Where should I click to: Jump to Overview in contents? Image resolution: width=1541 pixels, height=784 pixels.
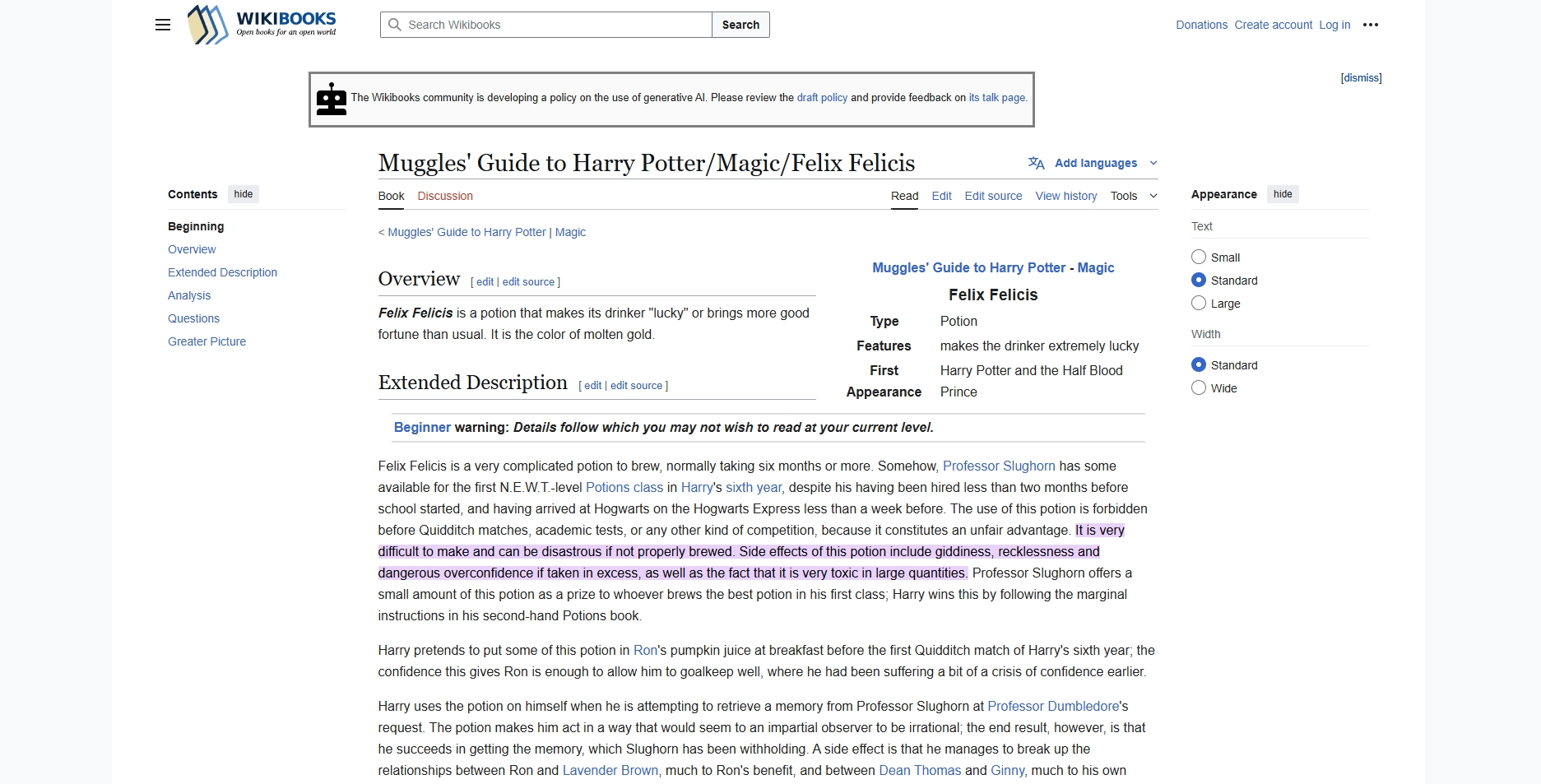(192, 249)
